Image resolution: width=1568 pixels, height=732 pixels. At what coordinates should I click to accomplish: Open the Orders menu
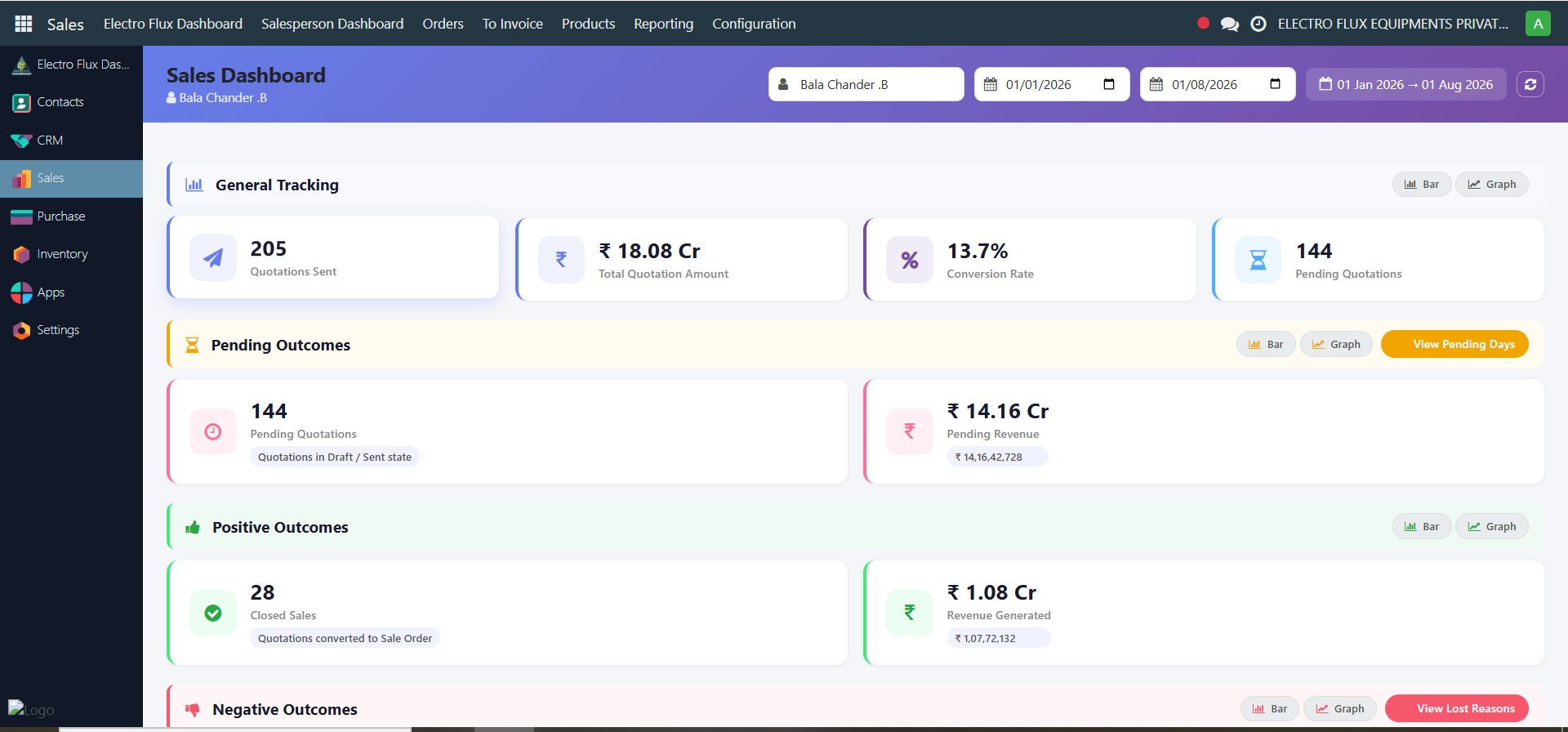coord(443,24)
